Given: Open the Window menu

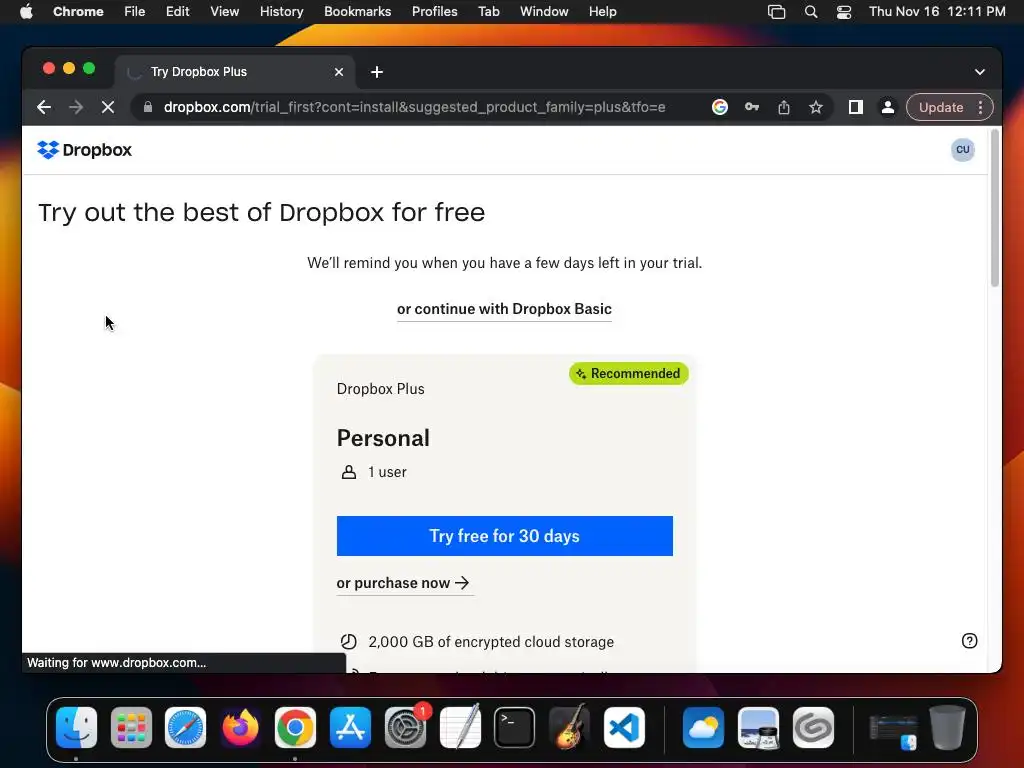Looking at the screenshot, I should (544, 12).
